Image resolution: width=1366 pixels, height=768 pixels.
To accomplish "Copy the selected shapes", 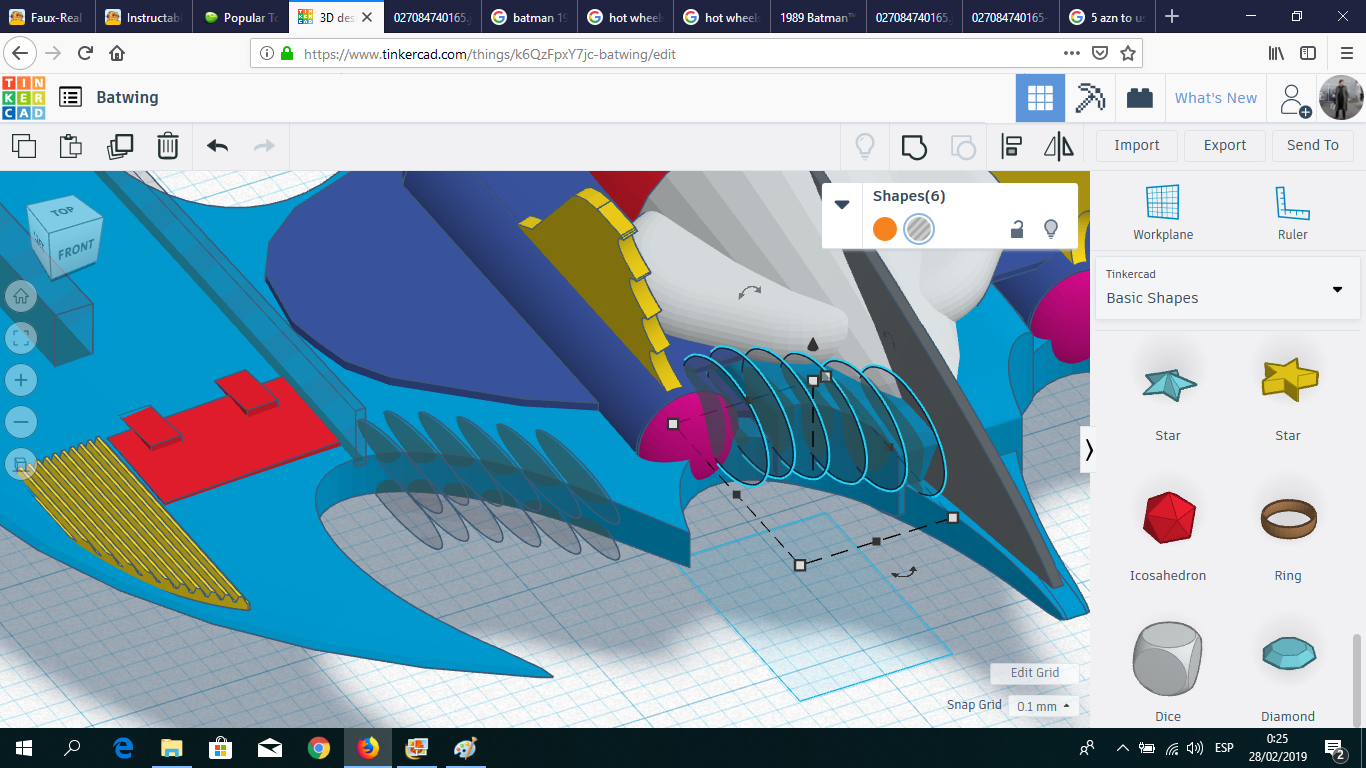I will click(24, 146).
